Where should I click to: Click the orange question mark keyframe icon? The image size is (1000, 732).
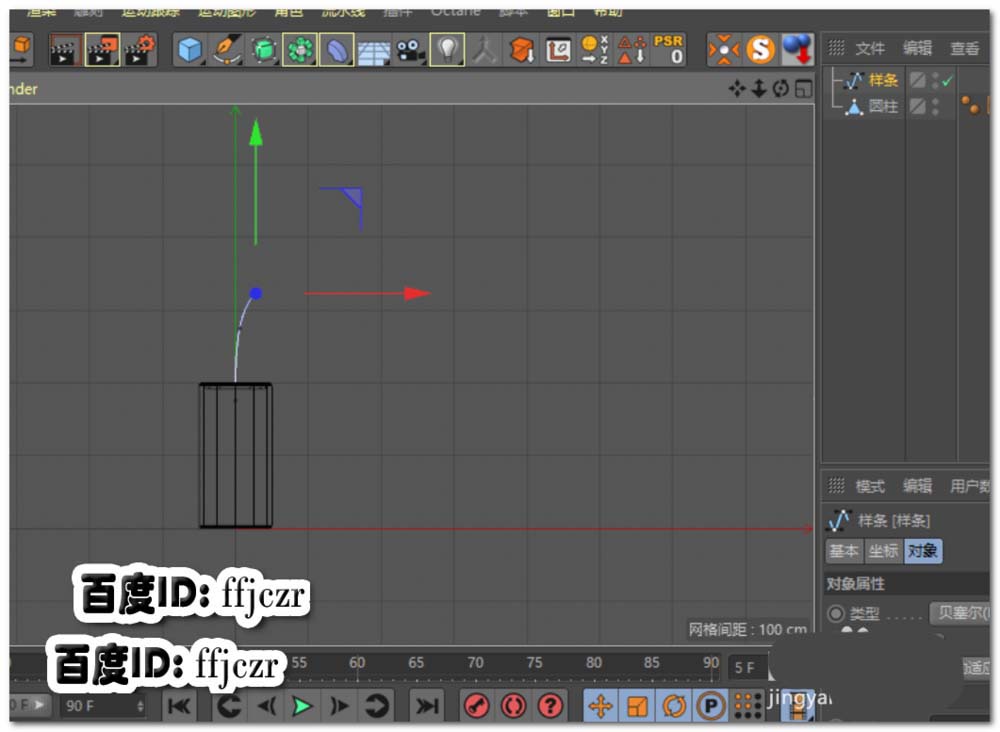[550, 705]
